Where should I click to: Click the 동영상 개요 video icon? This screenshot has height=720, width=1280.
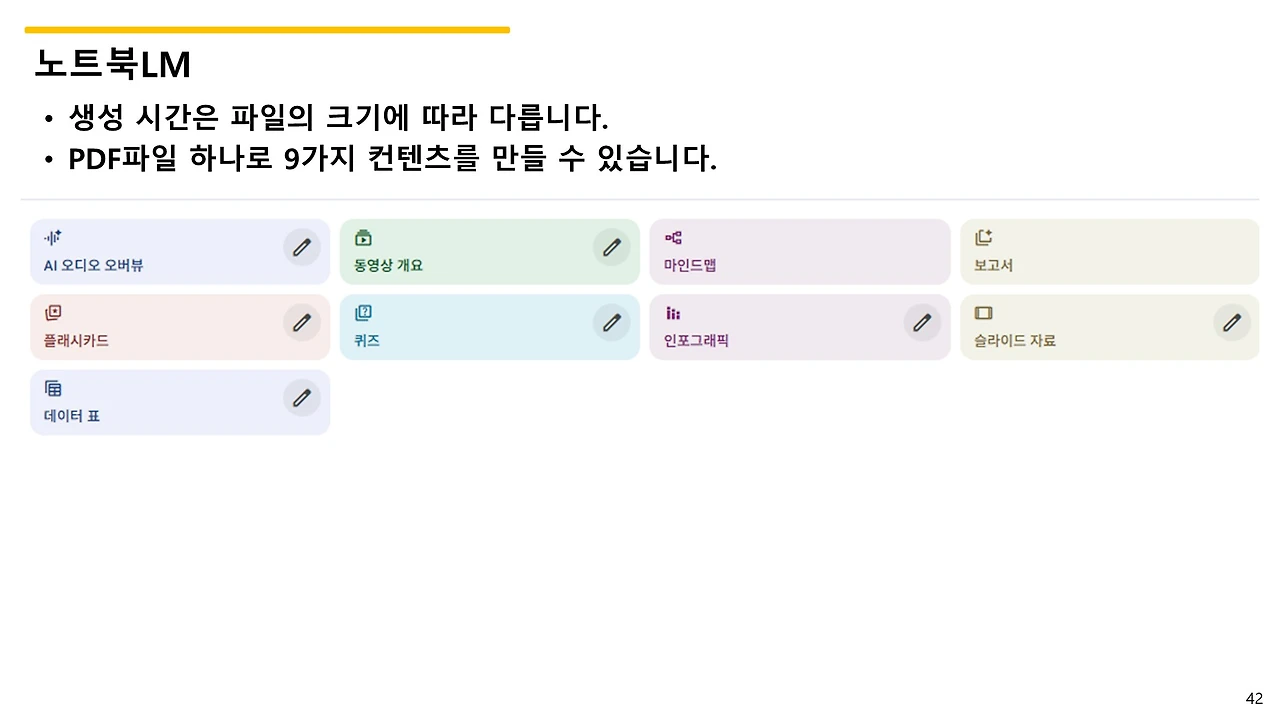[x=363, y=238]
